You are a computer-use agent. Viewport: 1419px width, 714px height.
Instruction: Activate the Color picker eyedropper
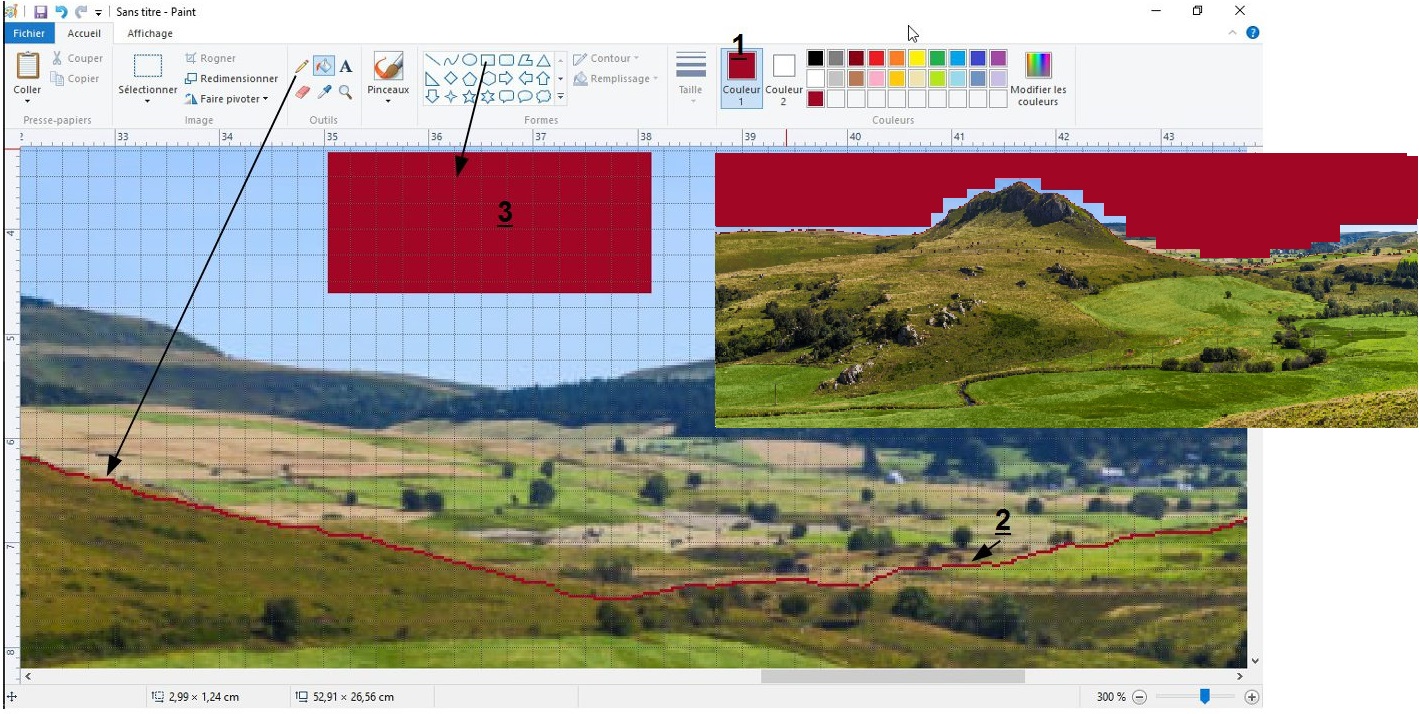point(324,92)
